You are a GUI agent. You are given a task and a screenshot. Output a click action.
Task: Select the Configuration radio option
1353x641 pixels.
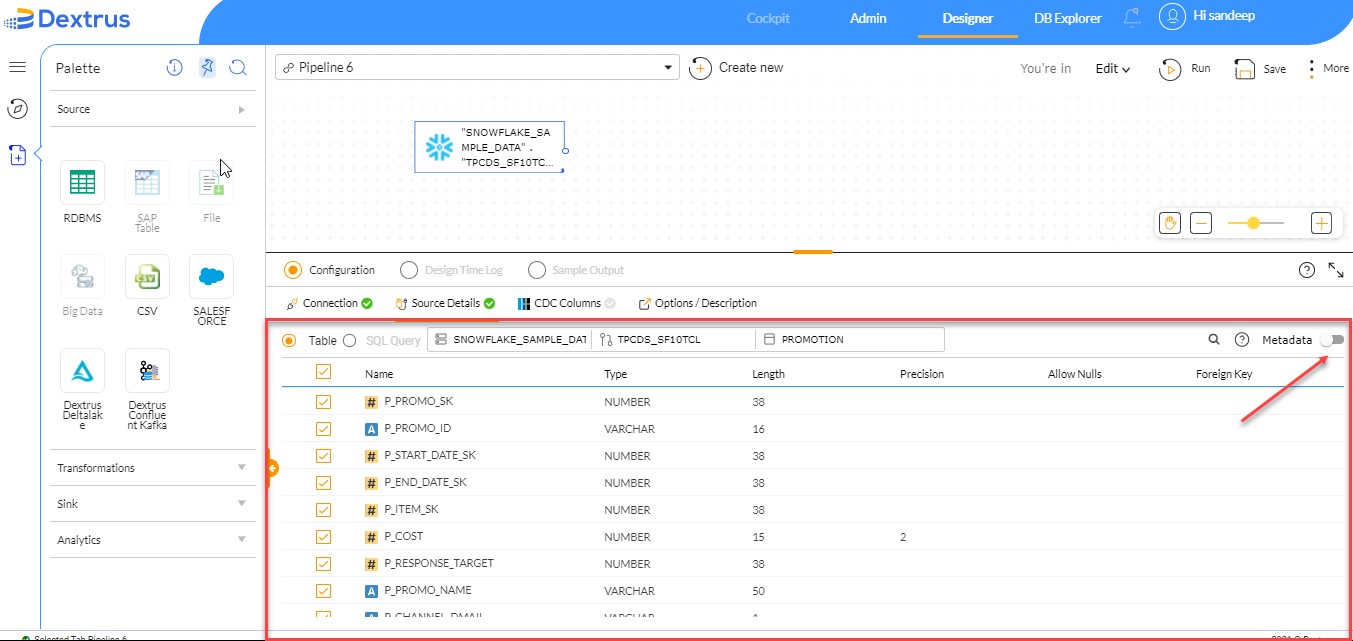tap(293, 270)
